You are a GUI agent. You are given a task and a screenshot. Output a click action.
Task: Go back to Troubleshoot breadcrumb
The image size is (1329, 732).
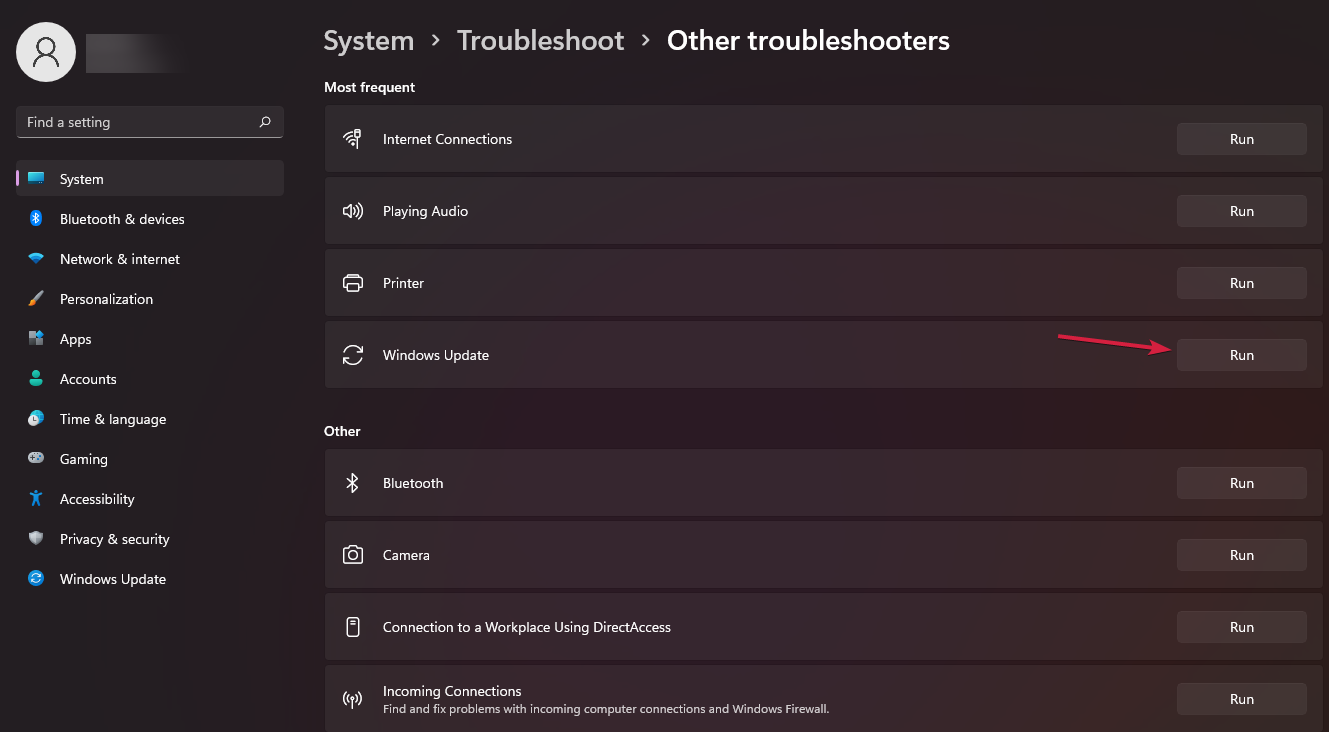540,41
